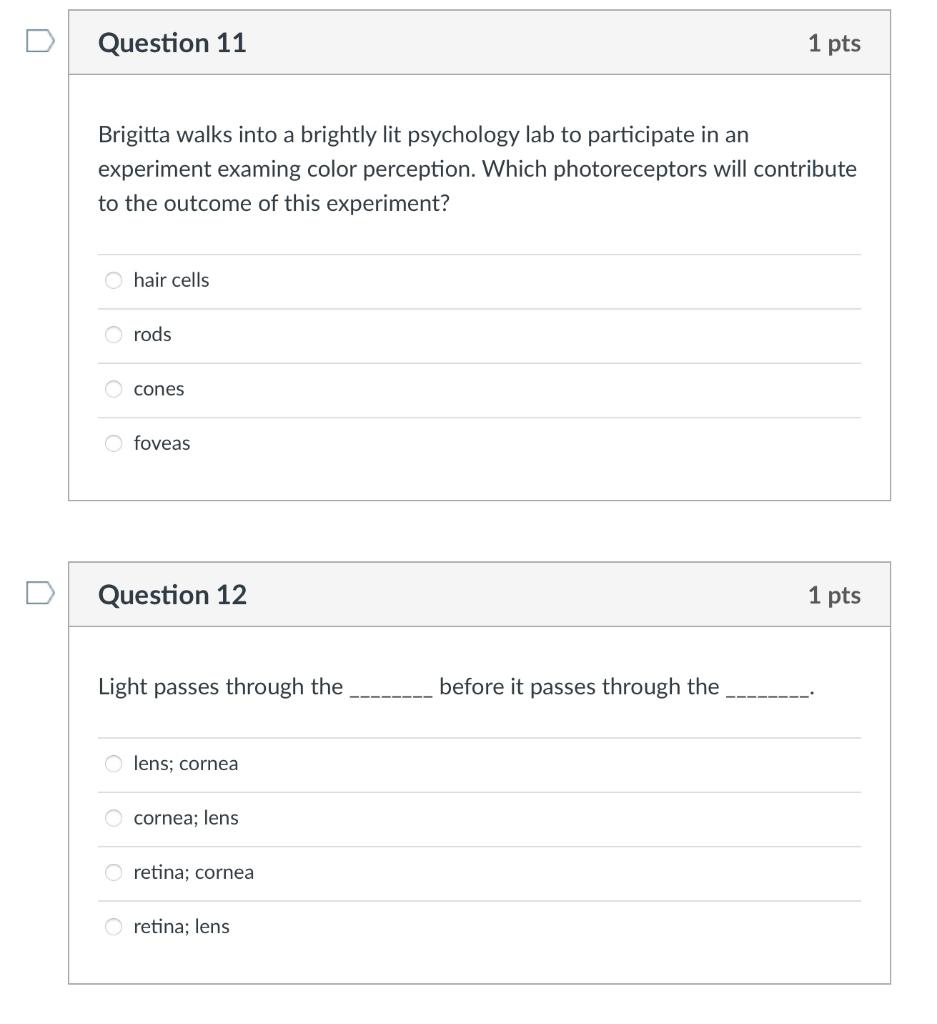Click the 'Light passes through' question text

click(x=456, y=687)
